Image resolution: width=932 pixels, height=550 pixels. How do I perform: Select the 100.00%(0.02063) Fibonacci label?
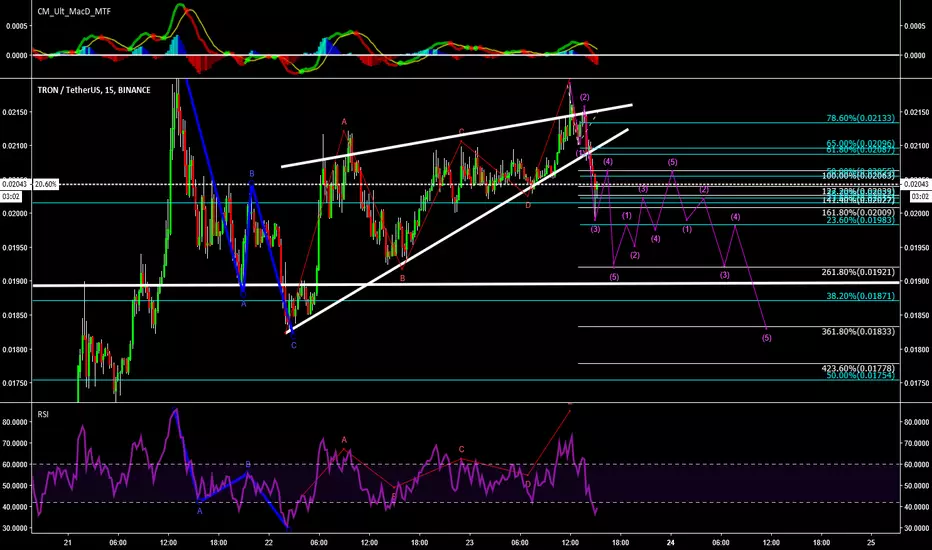[x=858, y=176]
